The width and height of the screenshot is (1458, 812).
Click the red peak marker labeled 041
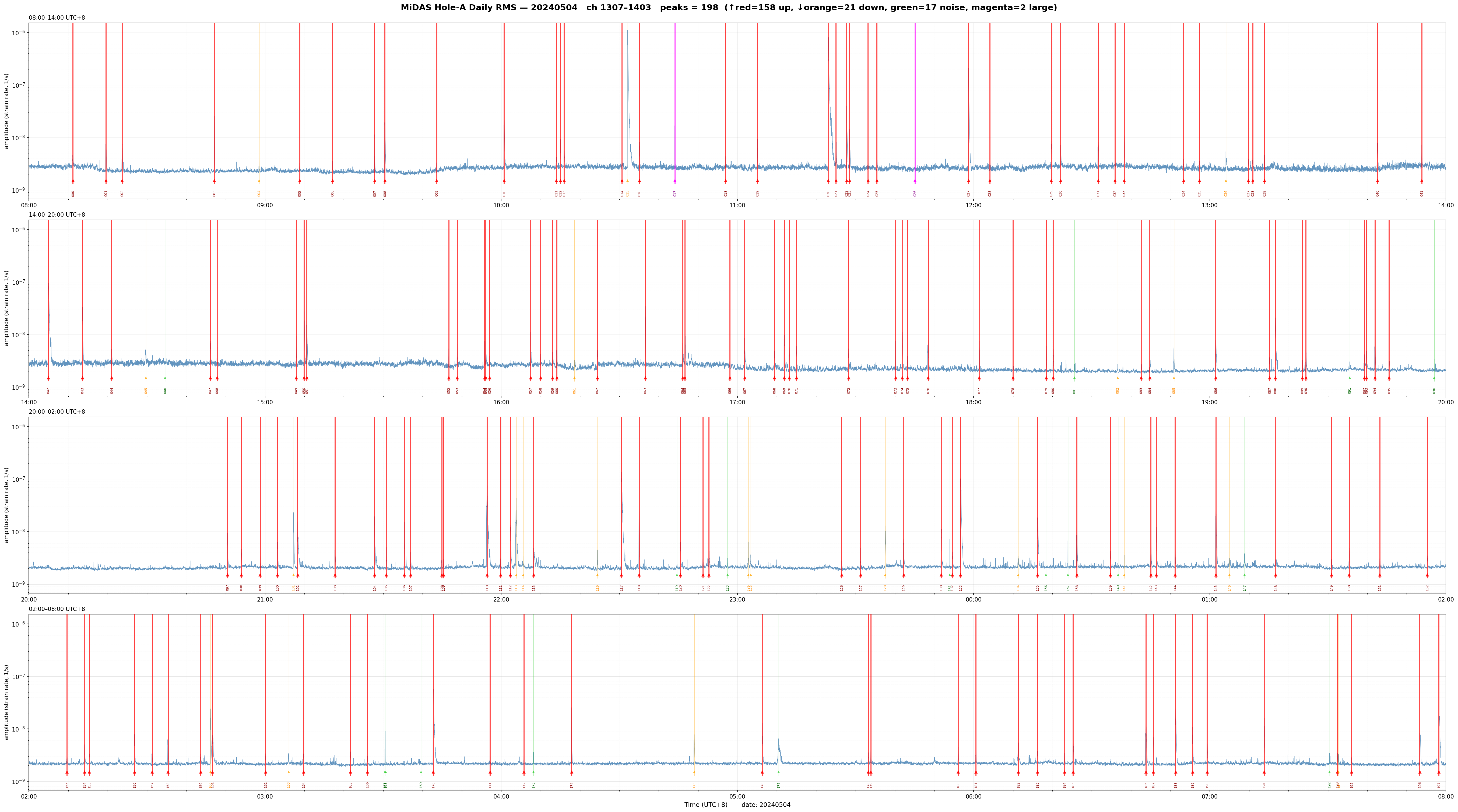(x=1421, y=181)
